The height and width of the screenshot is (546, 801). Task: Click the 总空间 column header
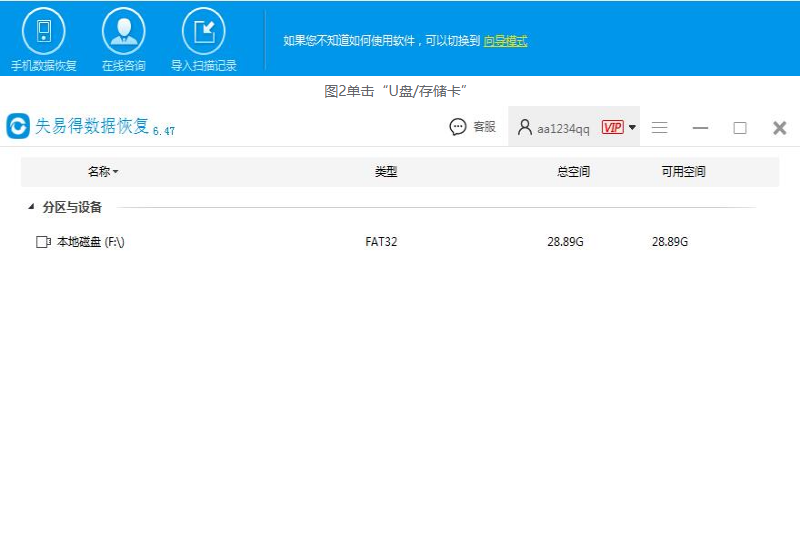573,172
